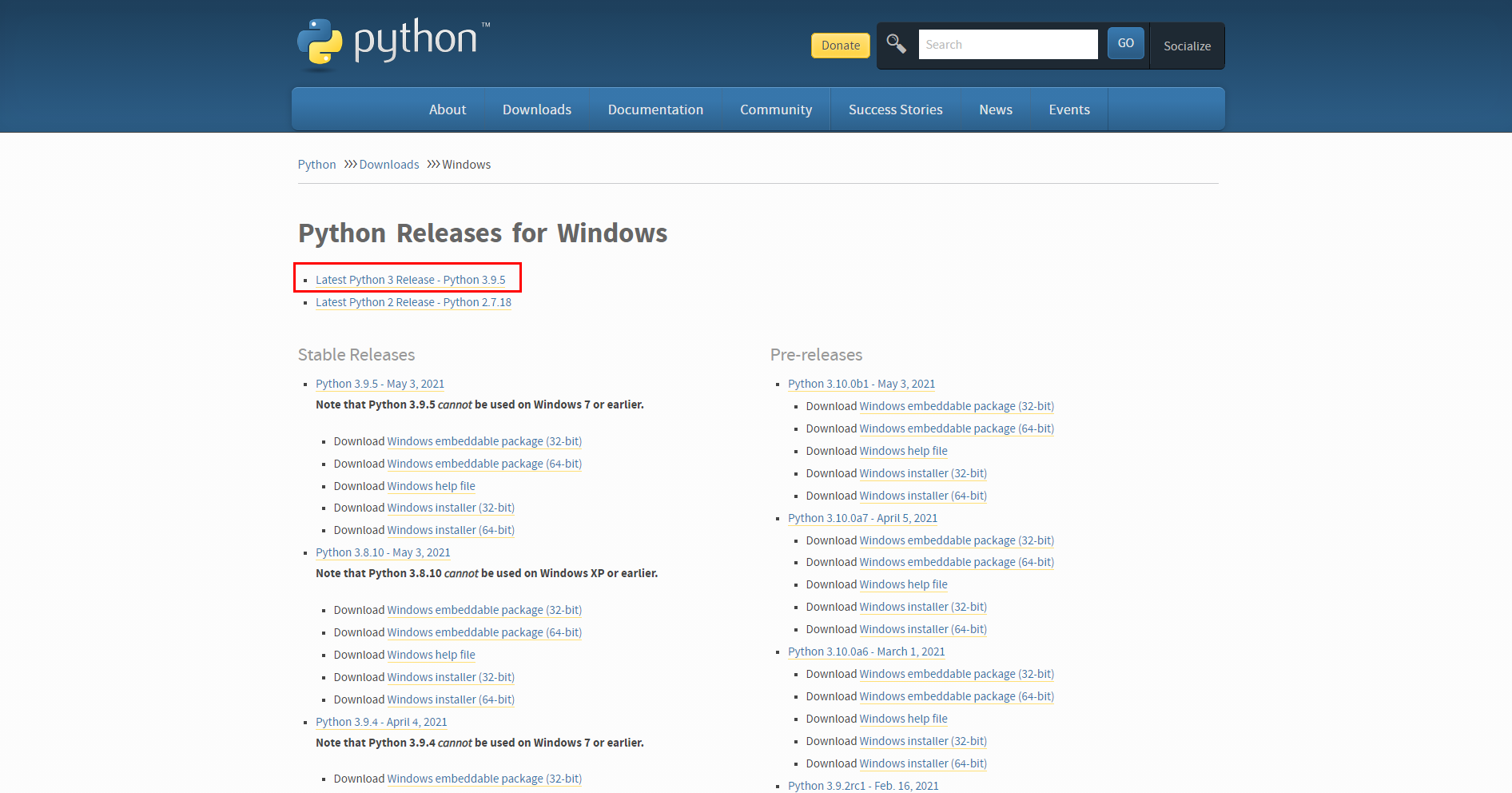Open Python 3.9.2rc1 - Feb. 16, 2021 link
The width and height of the screenshot is (1512, 793).
pos(863,786)
